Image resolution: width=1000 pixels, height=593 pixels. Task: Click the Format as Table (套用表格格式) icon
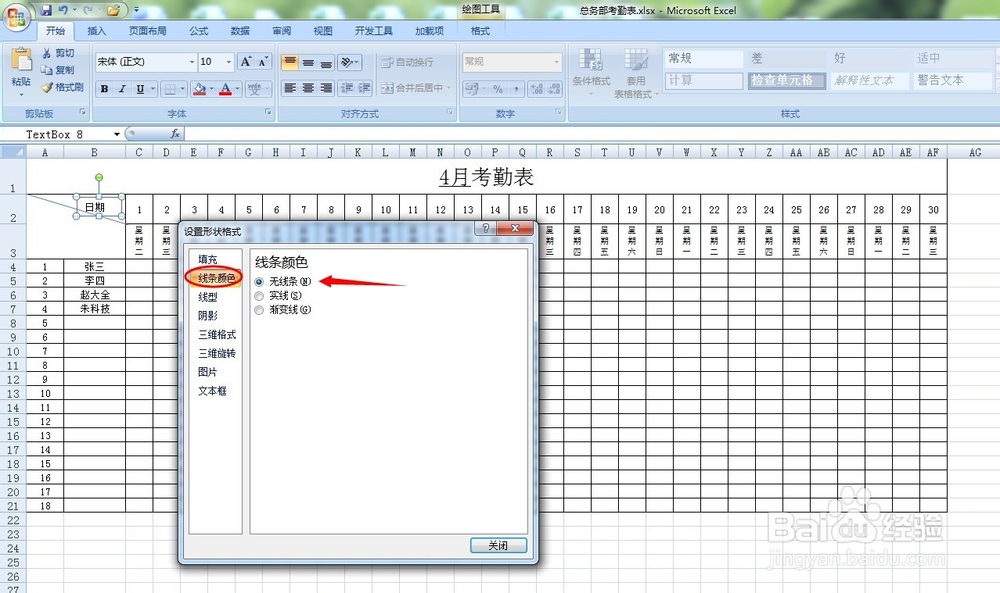point(636,61)
